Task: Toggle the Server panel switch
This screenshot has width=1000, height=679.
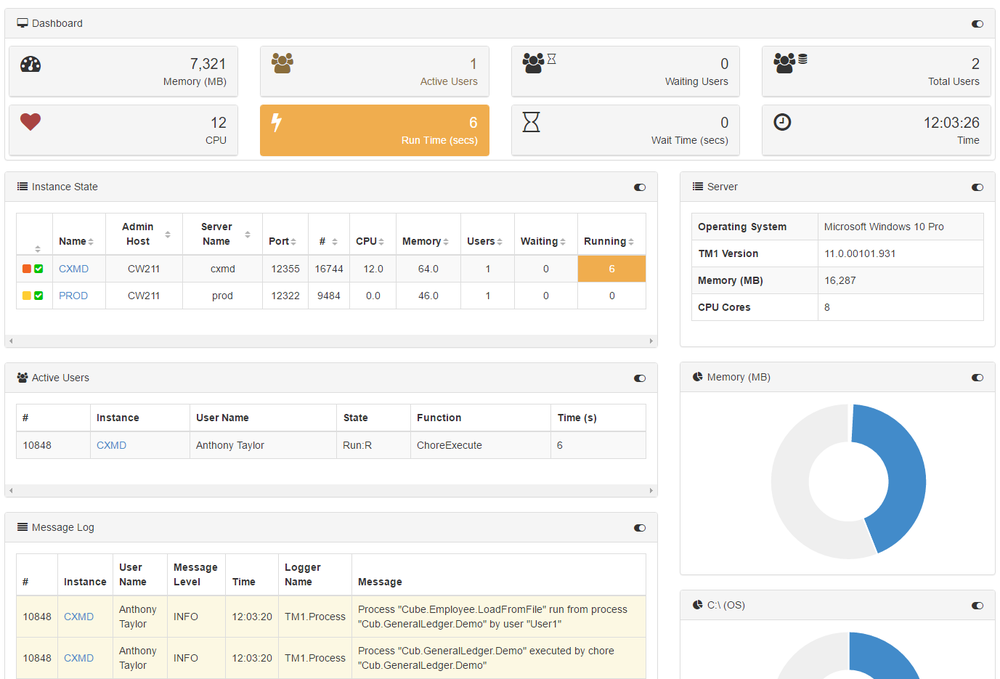Action: point(977,187)
